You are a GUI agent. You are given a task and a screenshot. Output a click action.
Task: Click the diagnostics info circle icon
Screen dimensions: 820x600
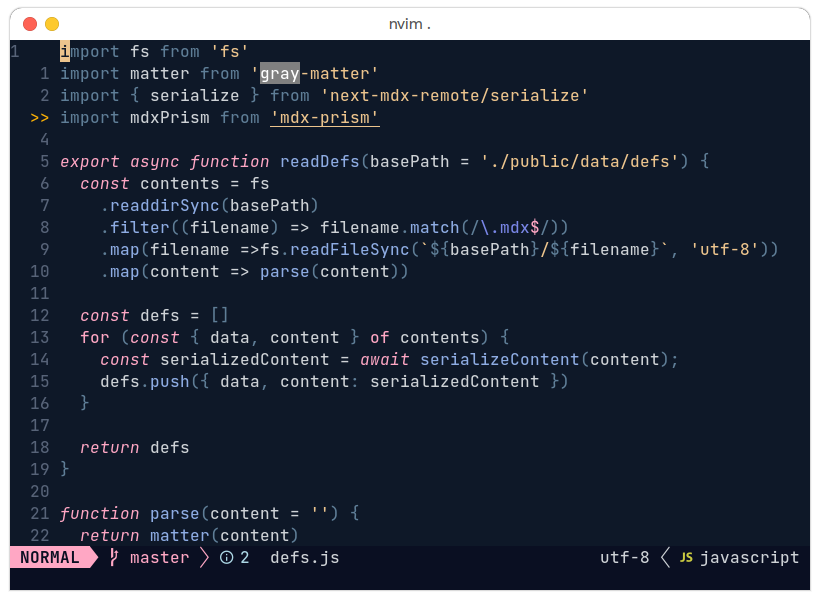(226, 558)
